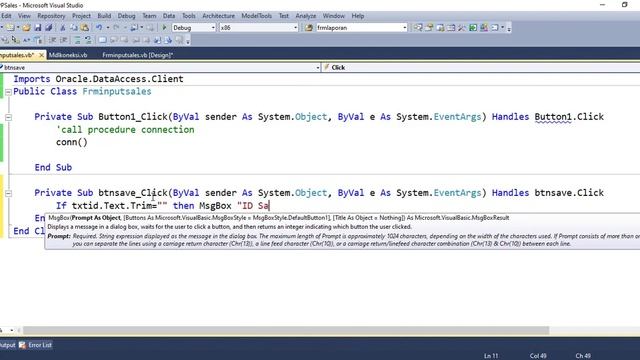This screenshot has width=640, height=360.
Task: Click the Open File folder icon
Action: [x=26, y=28]
